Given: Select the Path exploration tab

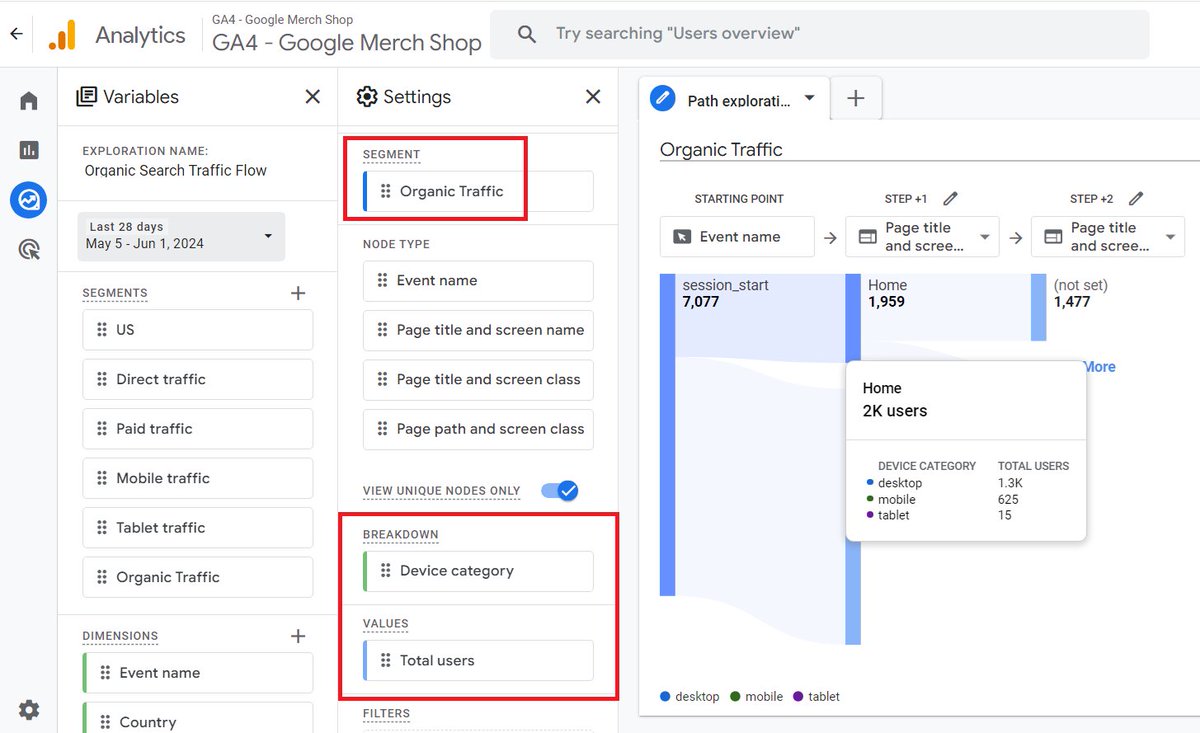Looking at the screenshot, I should [x=734, y=98].
